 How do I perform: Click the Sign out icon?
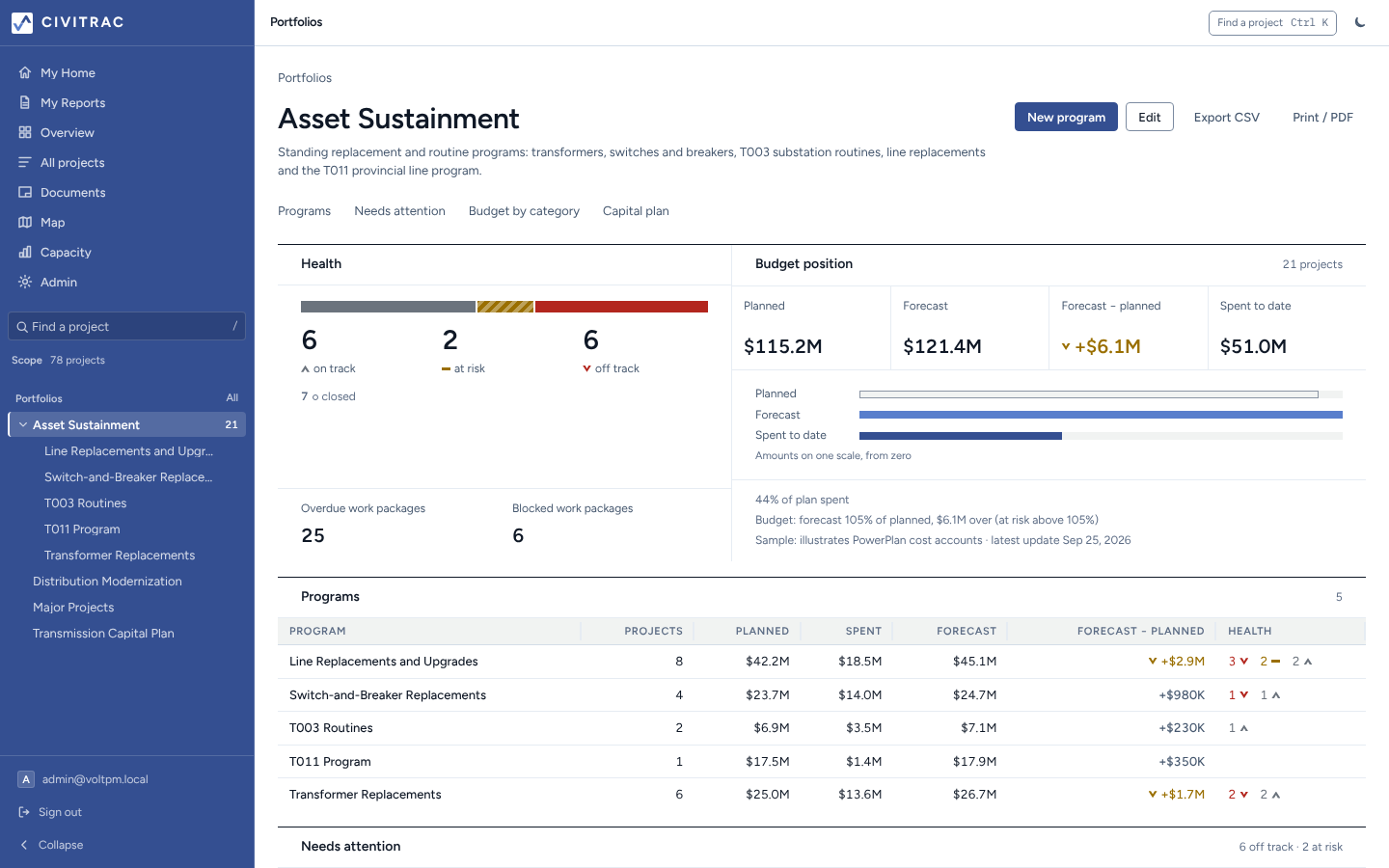pos(25,812)
